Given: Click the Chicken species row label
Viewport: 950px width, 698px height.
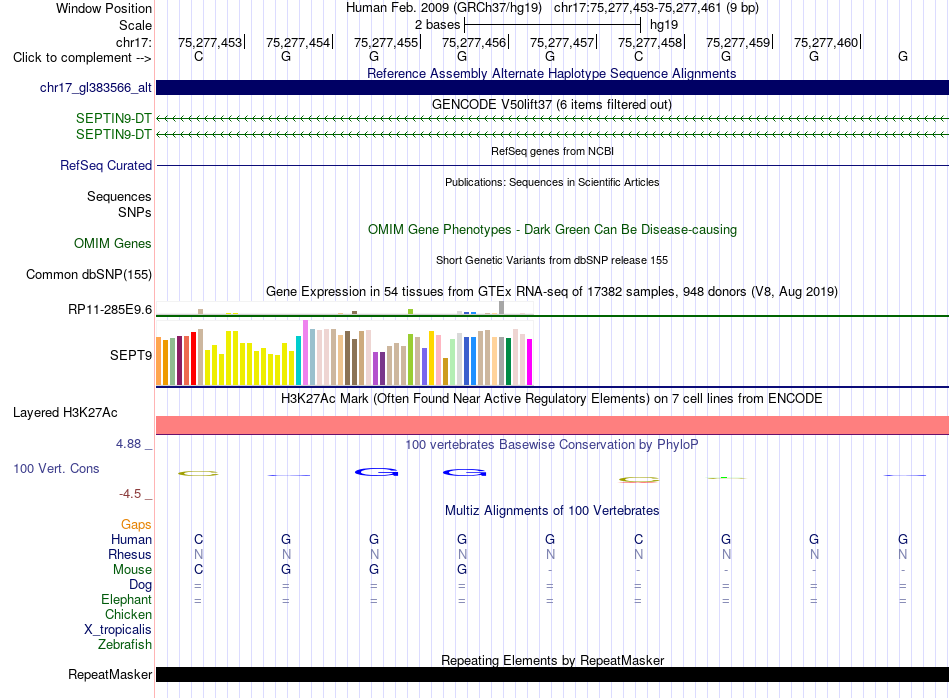Looking at the screenshot, I should [128, 614].
